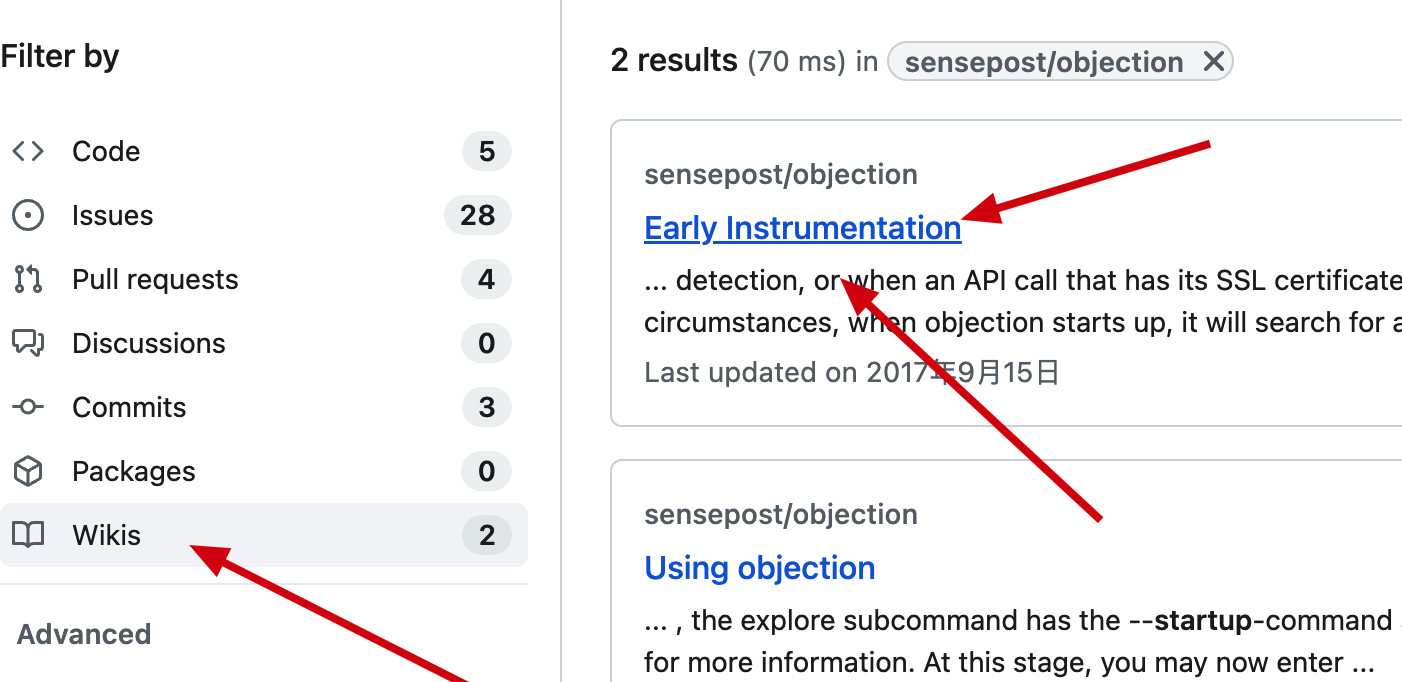Image resolution: width=1402 pixels, height=682 pixels.
Task: Click the Pull requests icon
Action: pyautogui.click(x=28, y=279)
